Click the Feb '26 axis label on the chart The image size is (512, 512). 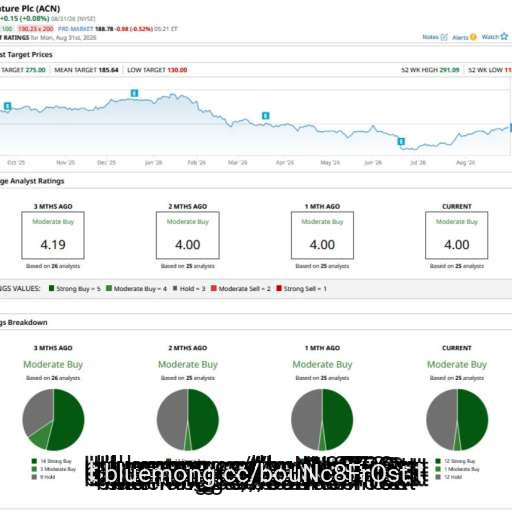[197, 163]
